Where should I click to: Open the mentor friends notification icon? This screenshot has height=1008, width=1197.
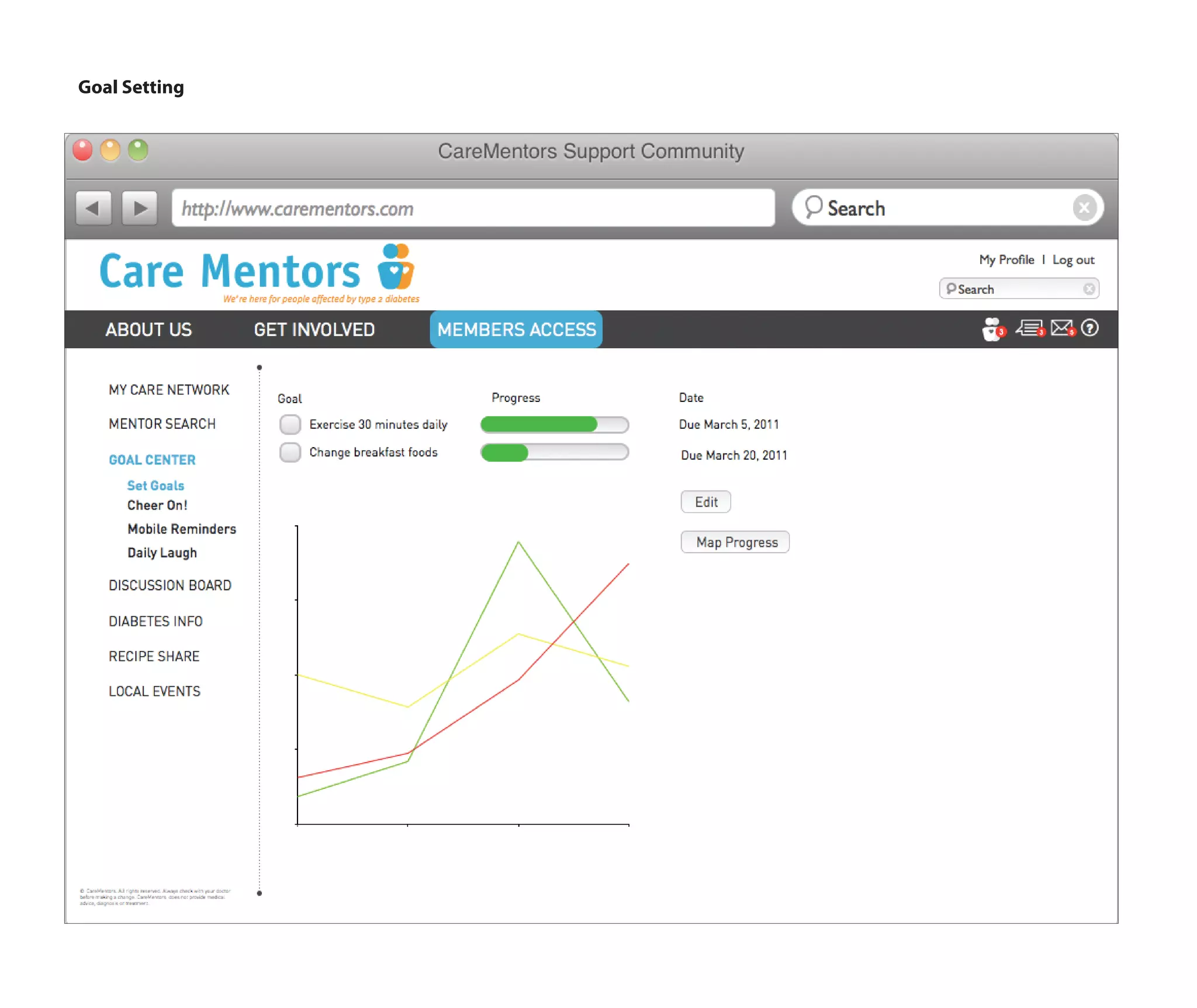992,329
